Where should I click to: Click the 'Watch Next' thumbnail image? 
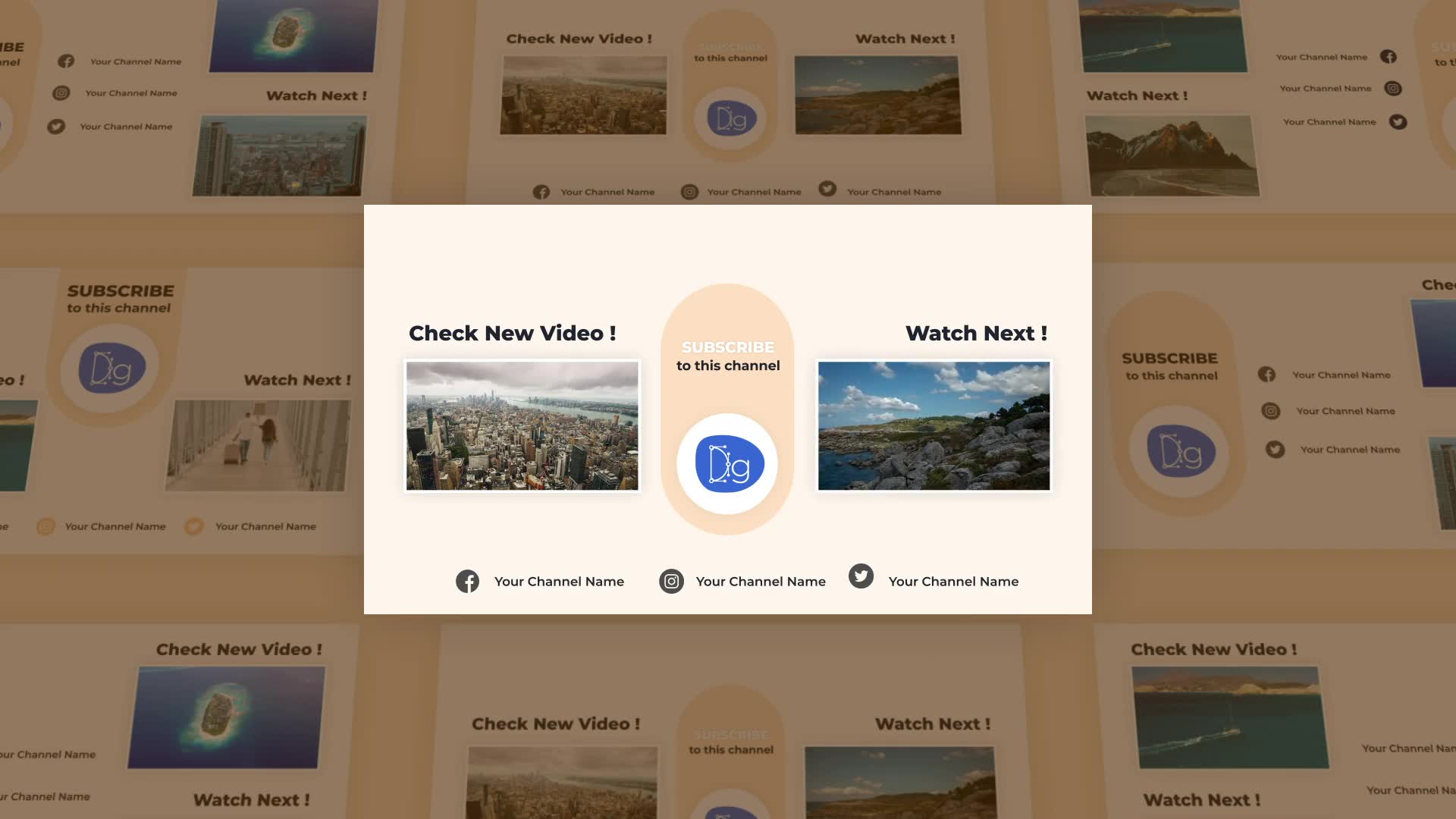point(933,425)
